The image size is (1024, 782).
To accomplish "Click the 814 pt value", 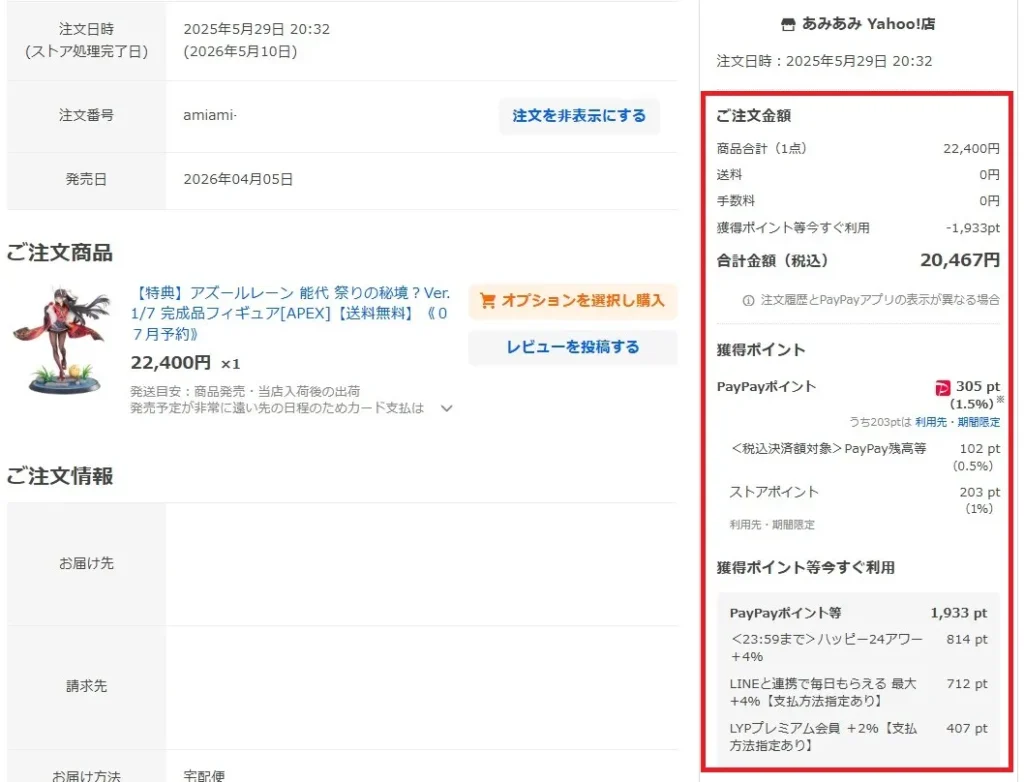I will pos(967,640).
